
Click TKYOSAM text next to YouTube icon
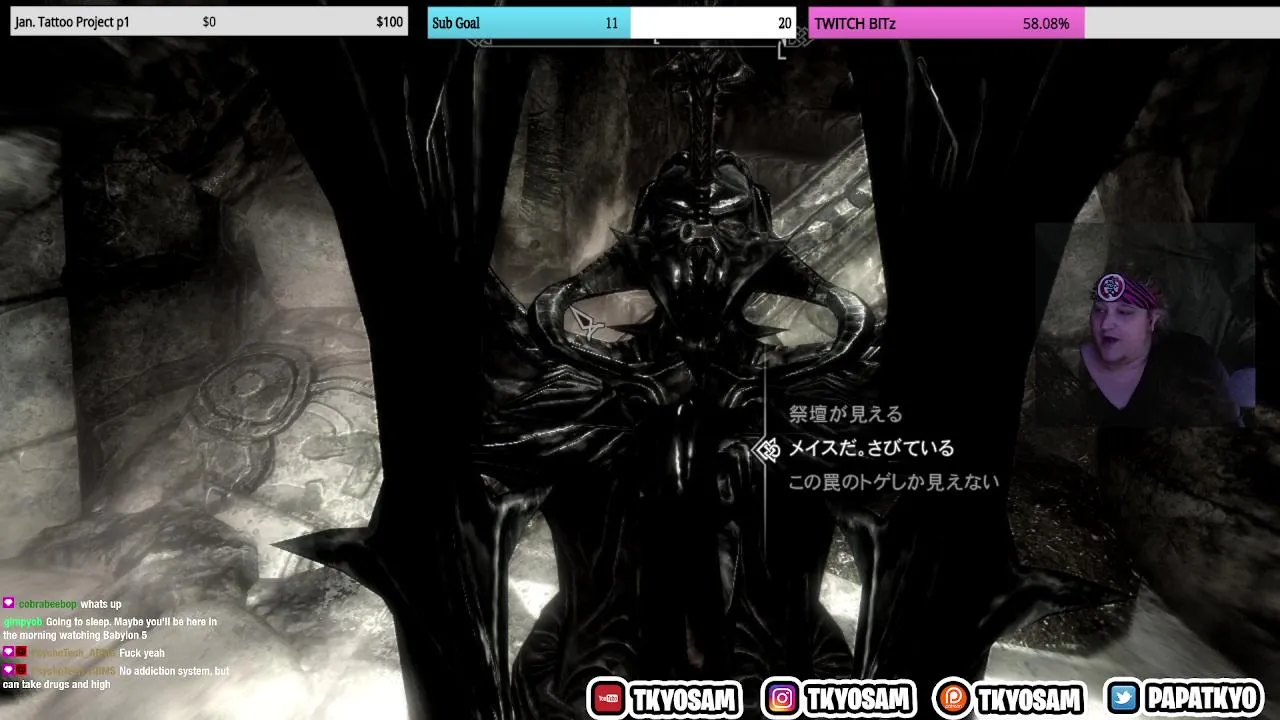click(684, 699)
